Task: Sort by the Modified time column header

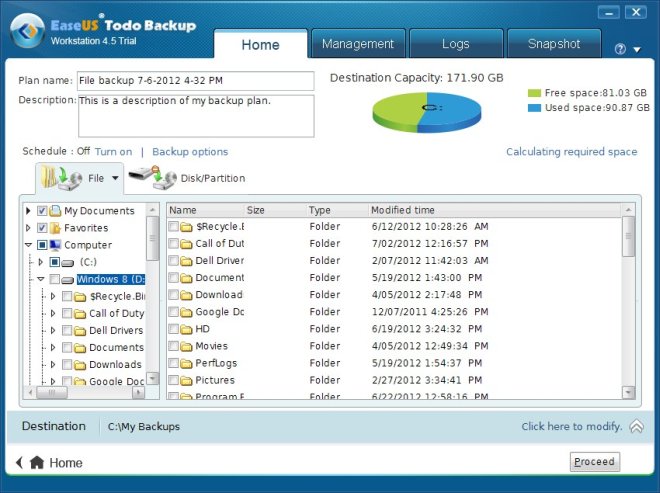Action: [495, 210]
